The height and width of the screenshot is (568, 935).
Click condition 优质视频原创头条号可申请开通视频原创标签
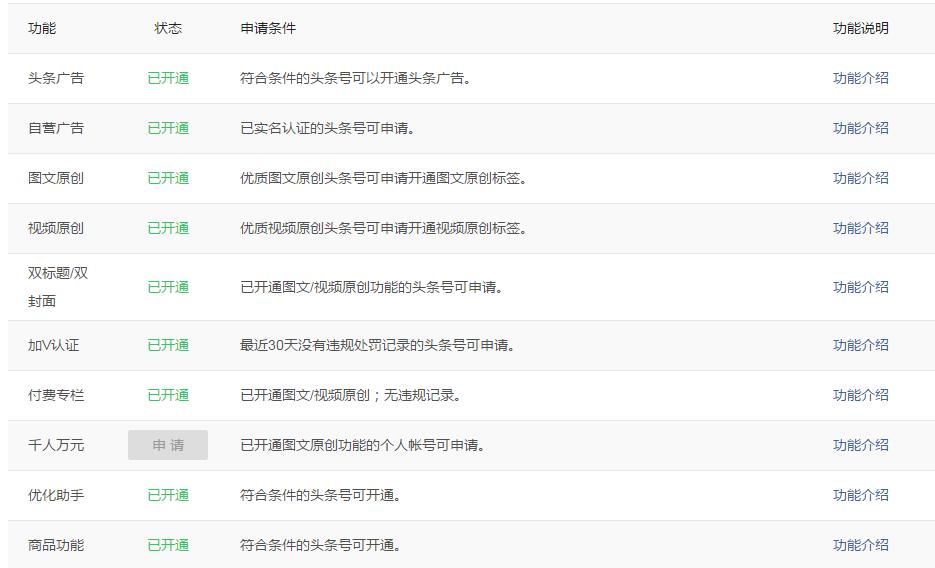point(383,228)
